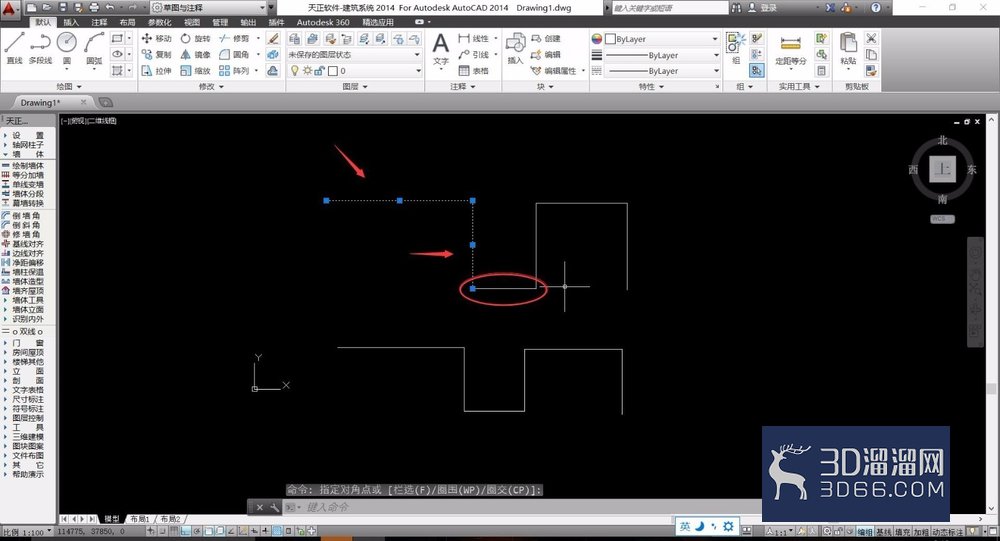1000x541 pixels.
Task: Select the 多段线 polyline tool
Action: point(40,48)
